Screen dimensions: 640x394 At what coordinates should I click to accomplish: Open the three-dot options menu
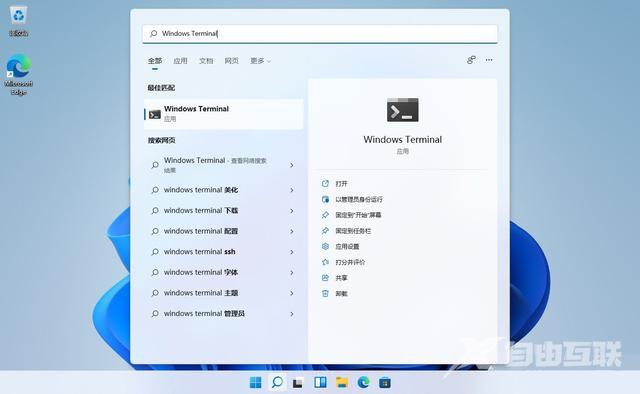[x=489, y=60]
